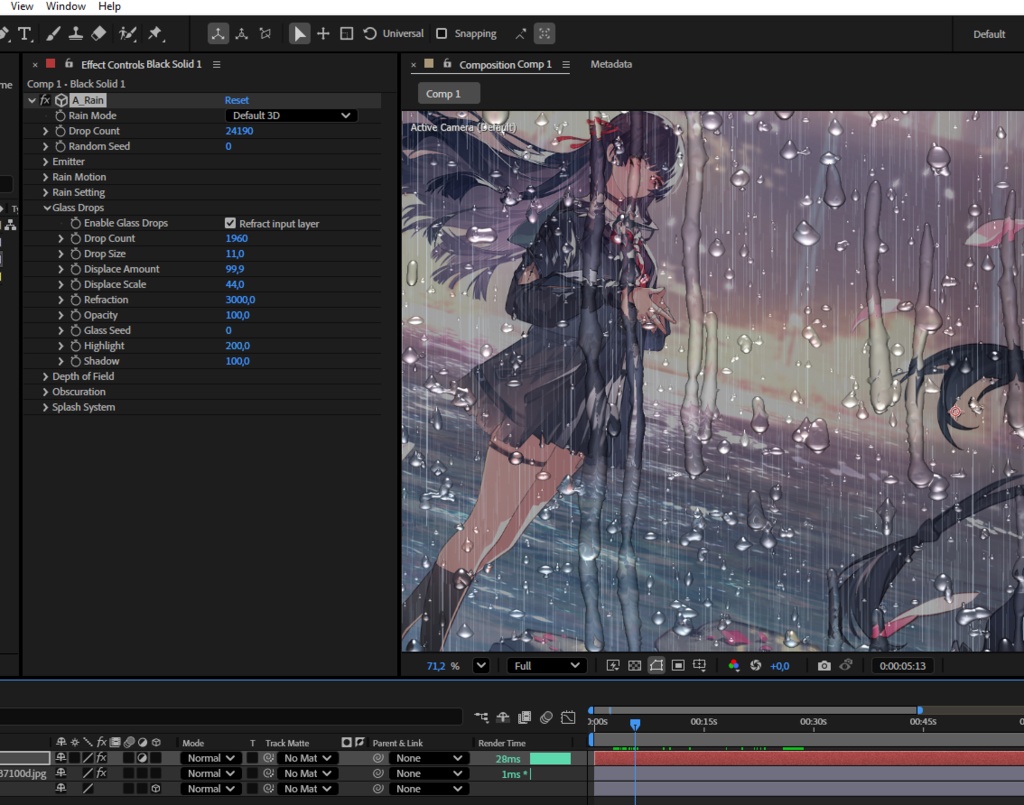Select the Eraser tool
The width and height of the screenshot is (1024, 805).
(x=99, y=34)
